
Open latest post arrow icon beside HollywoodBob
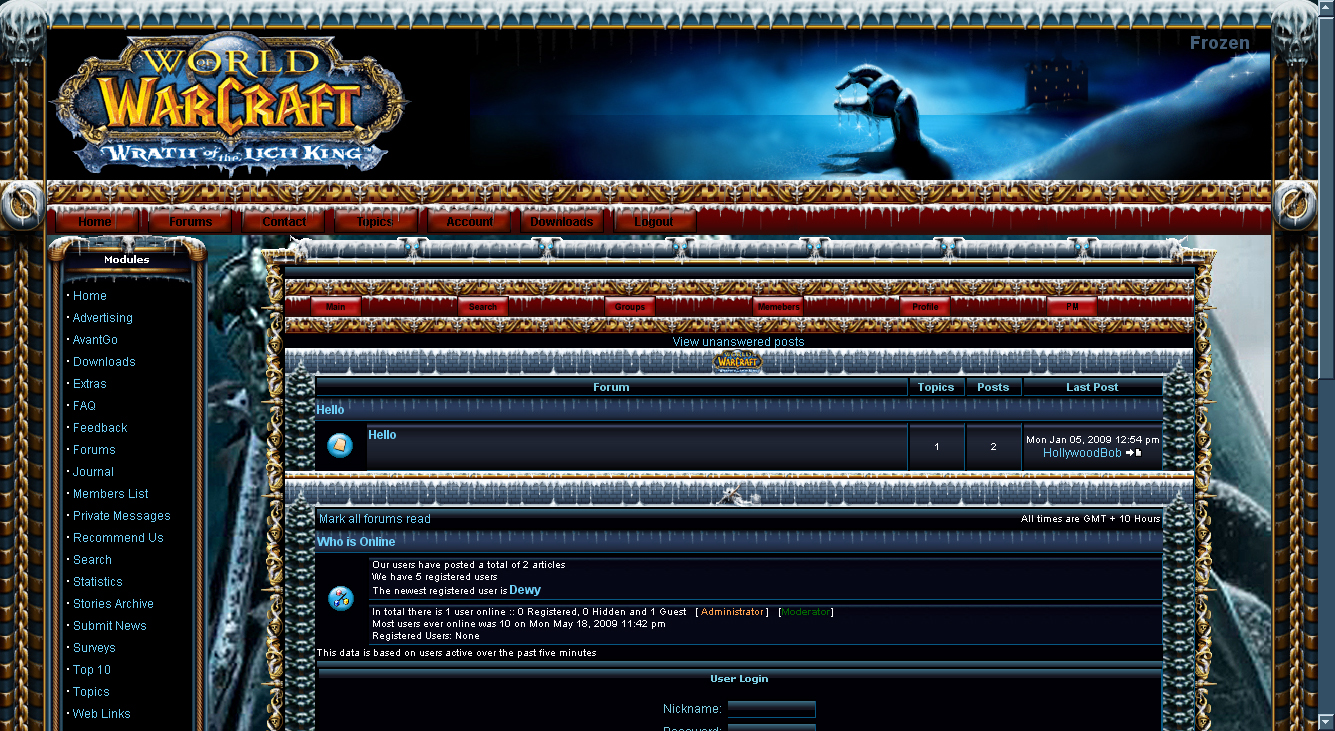click(x=1134, y=453)
